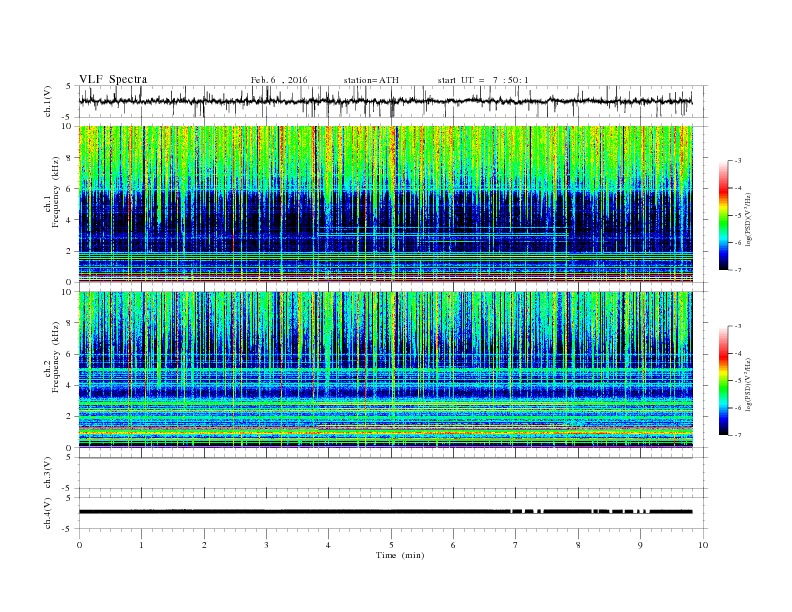Select the "start UT = 7 :50: 1" text

[x=483, y=80]
